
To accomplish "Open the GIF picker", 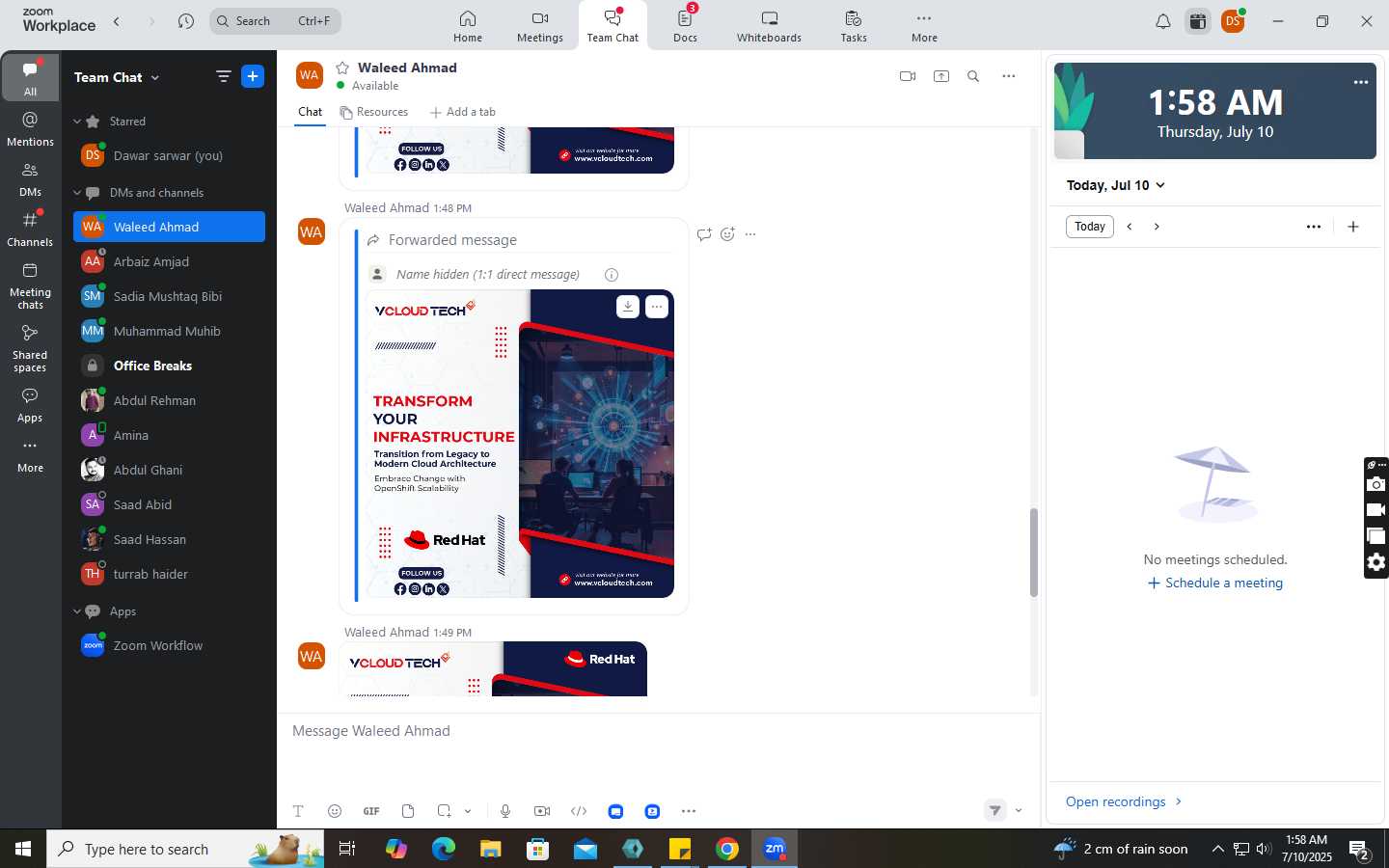I will coord(371,811).
